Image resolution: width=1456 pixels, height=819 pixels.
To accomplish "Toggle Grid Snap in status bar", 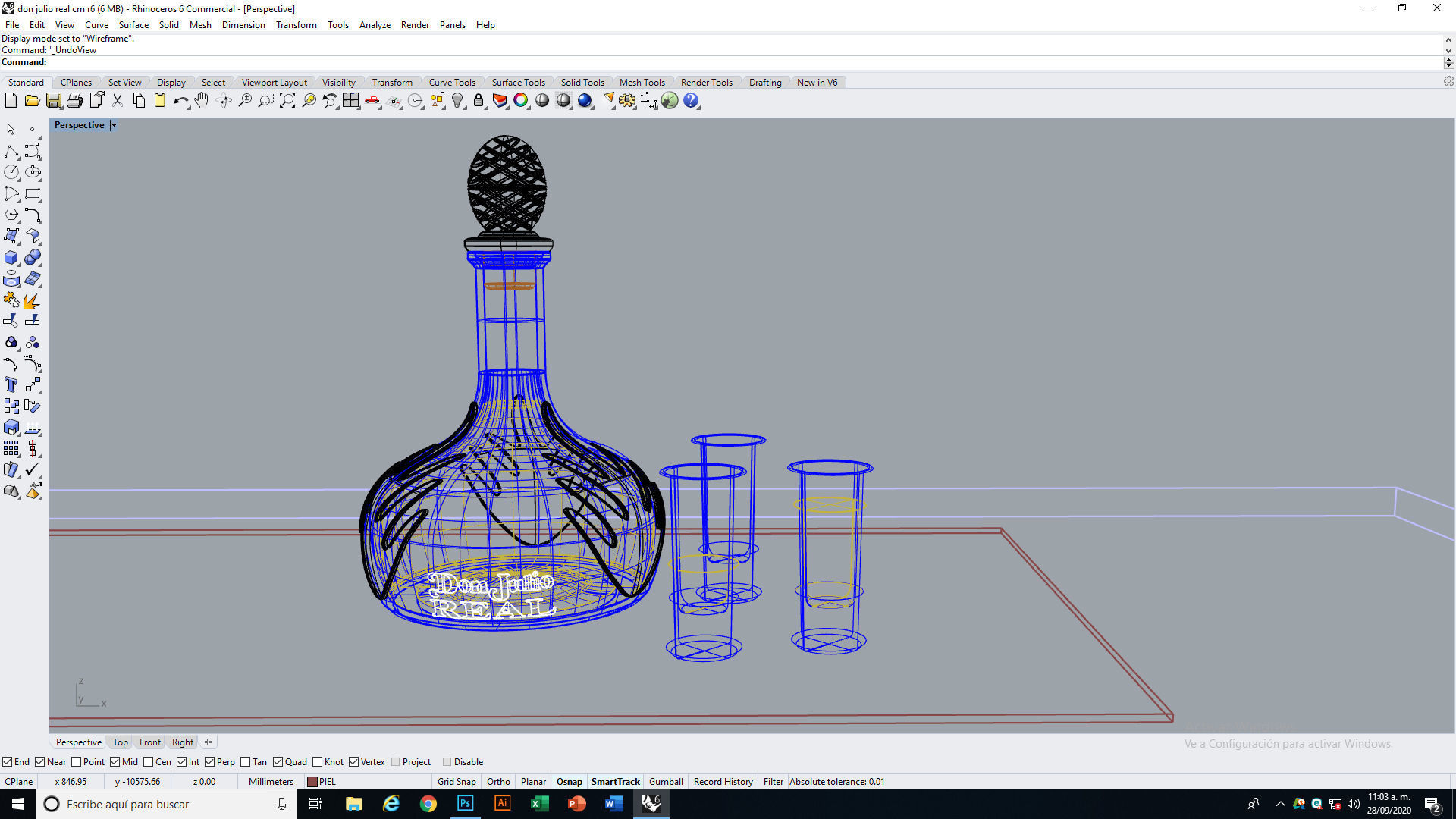I will pos(457,782).
